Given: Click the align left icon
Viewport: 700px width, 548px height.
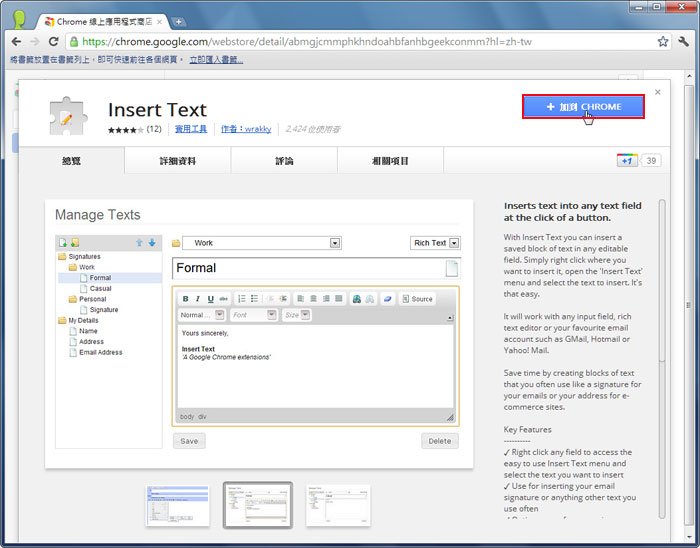Looking at the screenshot, I should [x=300, y=299].
